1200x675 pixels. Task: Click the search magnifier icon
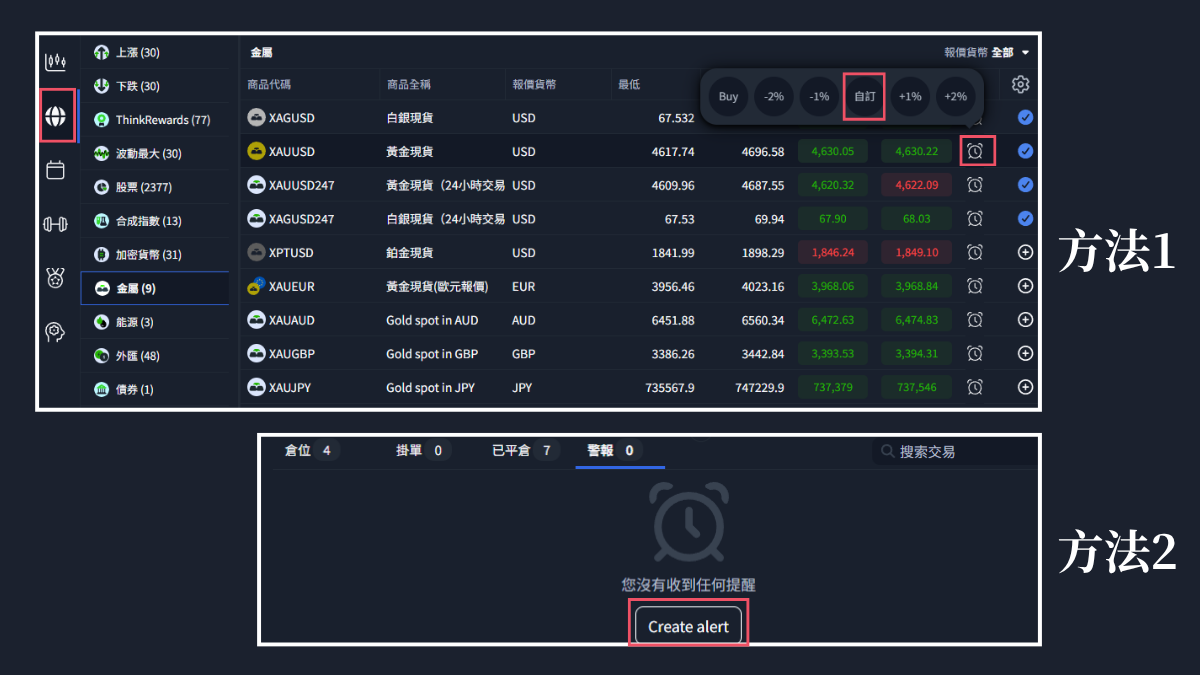[887, 452]
